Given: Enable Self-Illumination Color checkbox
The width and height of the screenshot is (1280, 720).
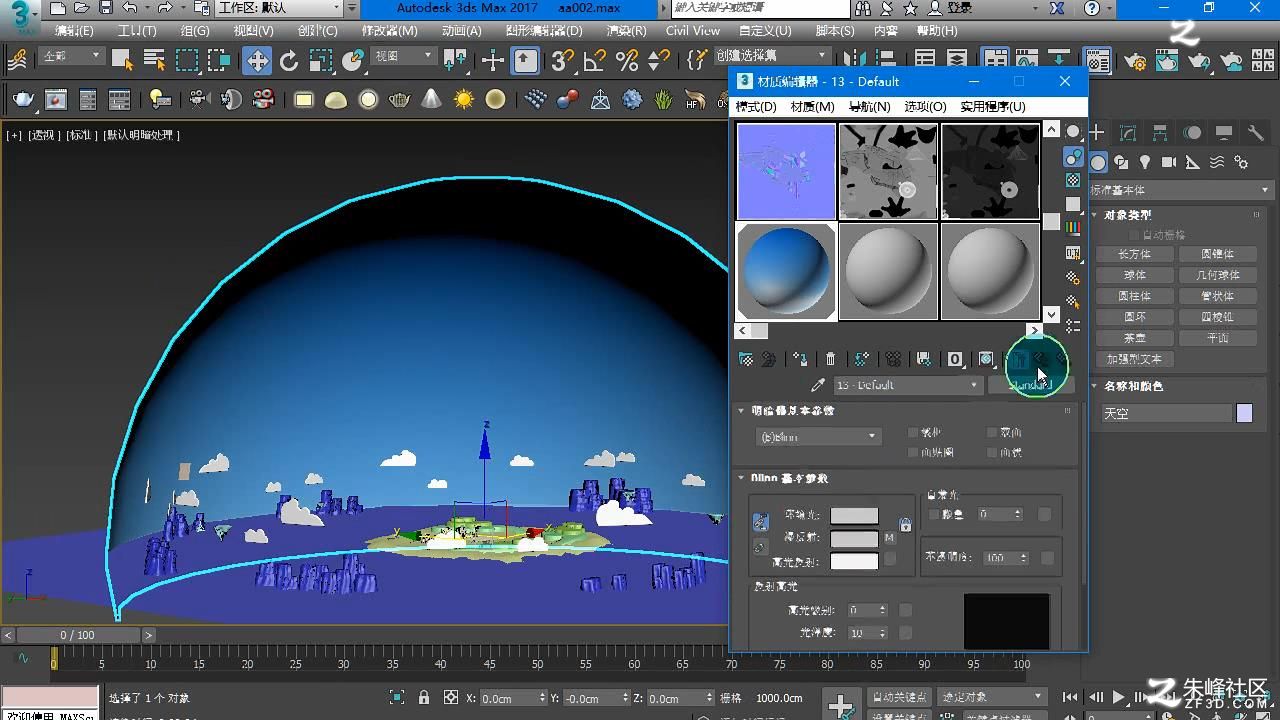Looking at the screenshot, I should pyautogui.click(x=934, y=514).
